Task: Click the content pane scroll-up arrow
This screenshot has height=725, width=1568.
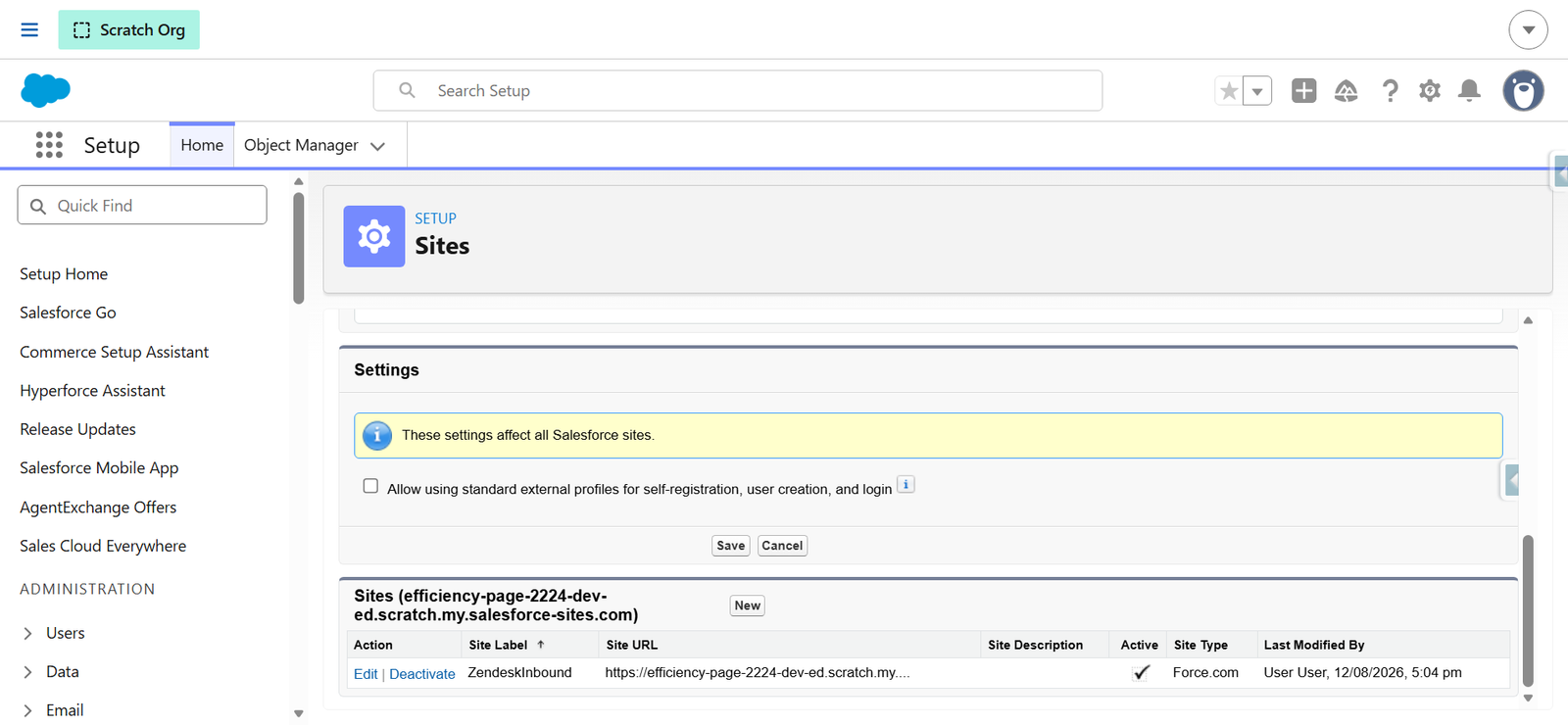Action: pyautogui.click(x=1528, y=320)
